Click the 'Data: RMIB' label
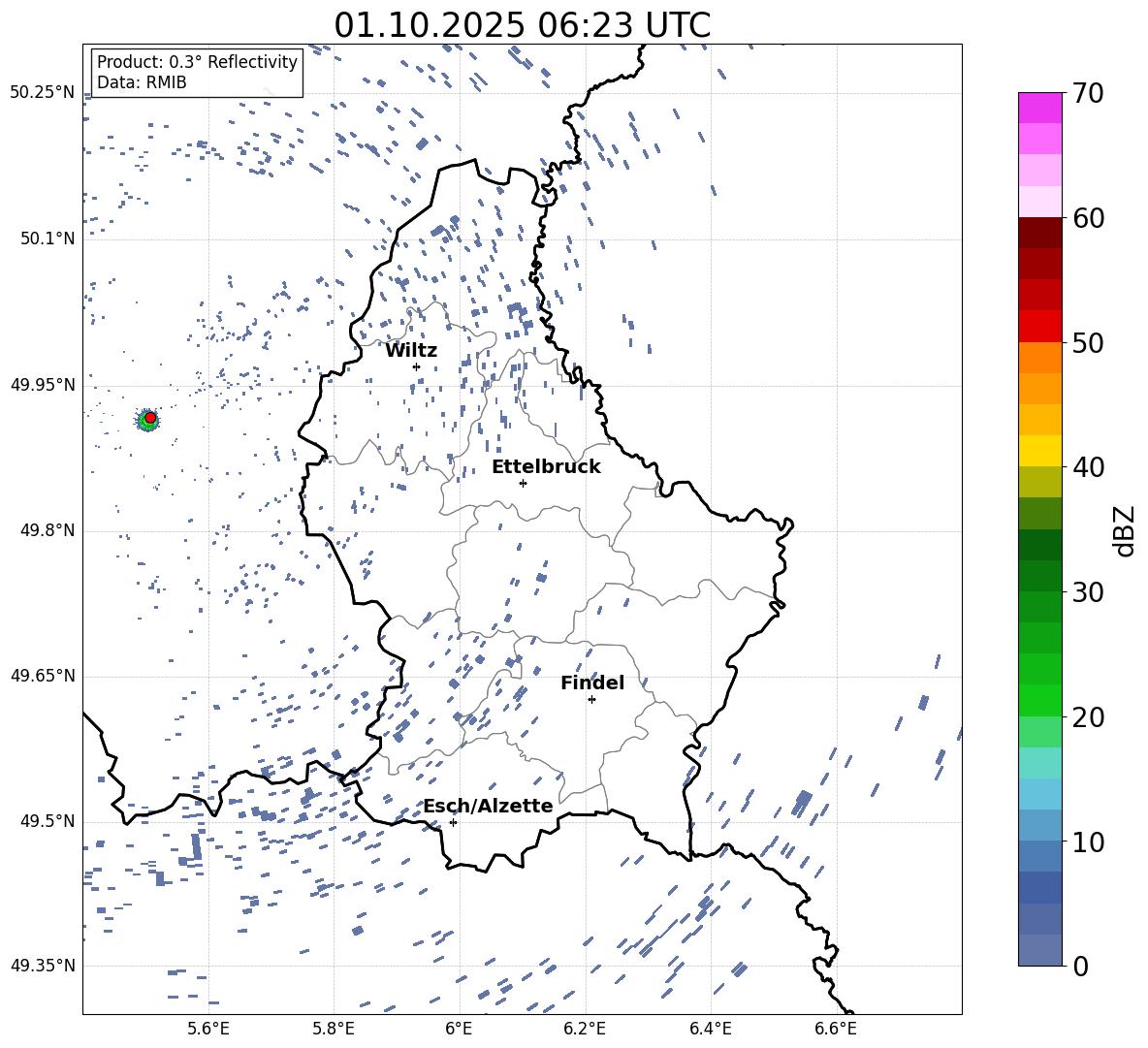Image resolution: width=1148 pixels, height=1048 pixels. (x=142, y=82)
